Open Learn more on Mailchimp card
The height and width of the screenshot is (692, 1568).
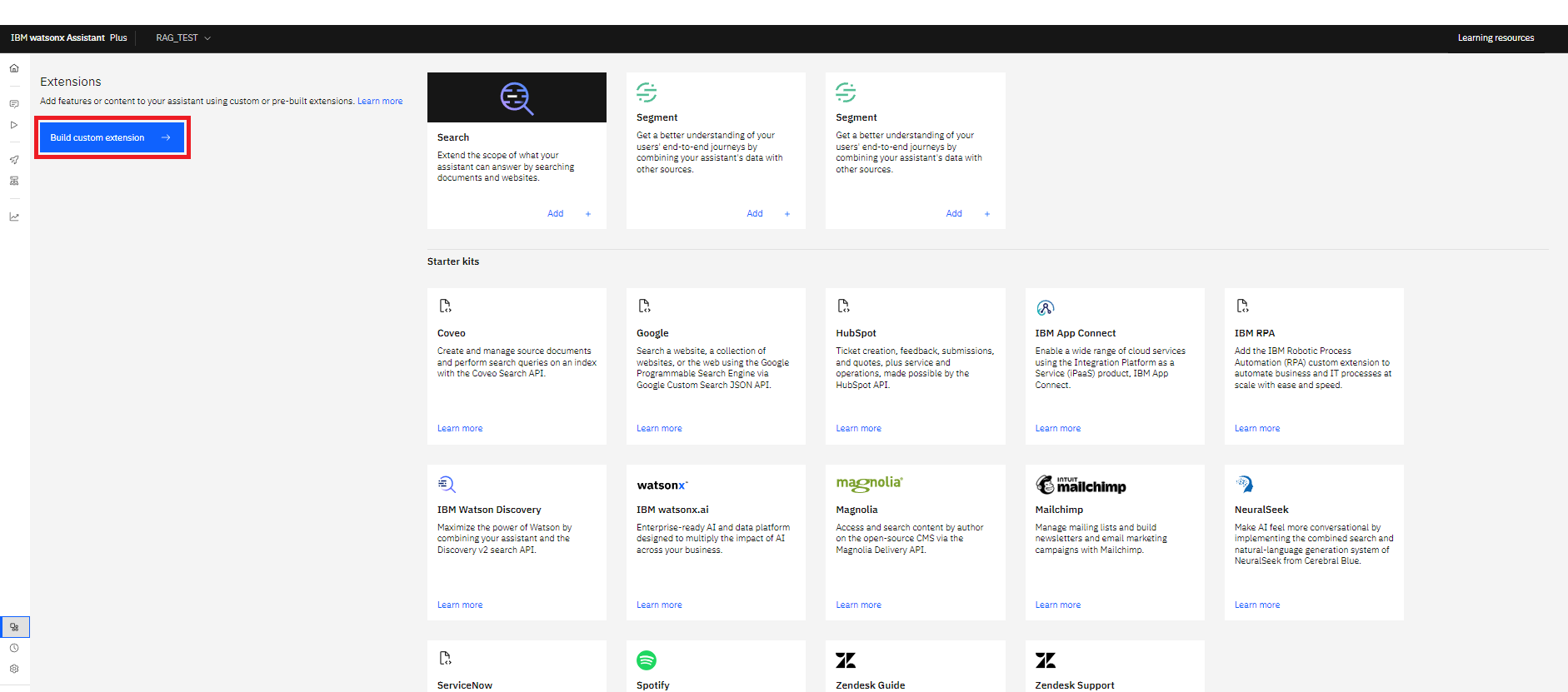point(1058,605)
